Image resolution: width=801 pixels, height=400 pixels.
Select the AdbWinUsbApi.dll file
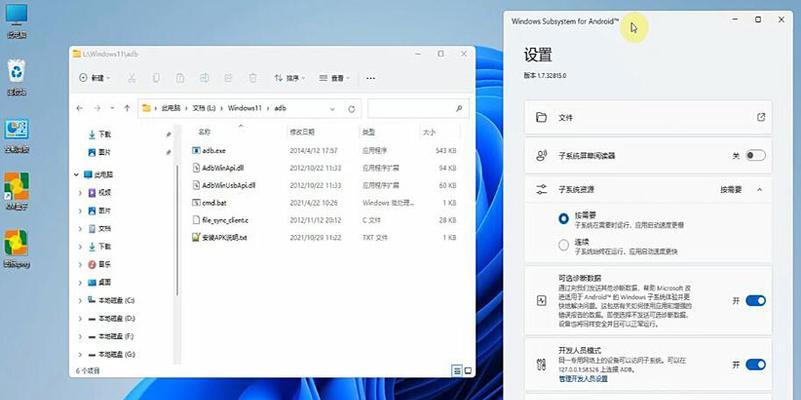point(228,185)
